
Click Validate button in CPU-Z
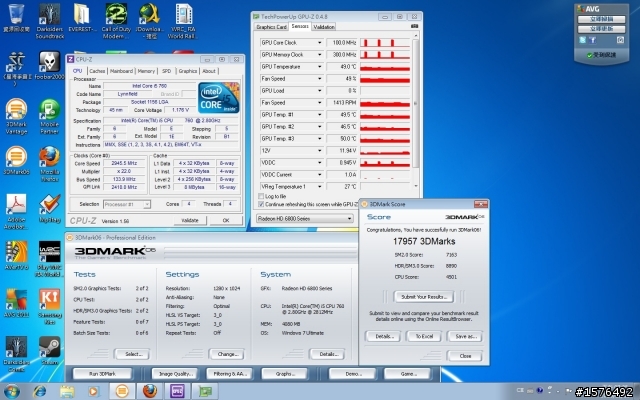pyautogui.click(x=190, y=220)
